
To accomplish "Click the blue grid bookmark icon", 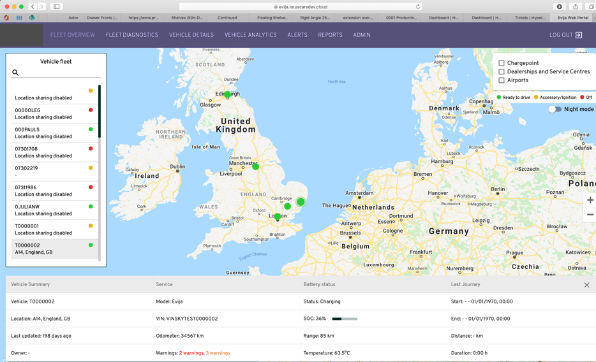I will 19,17.
